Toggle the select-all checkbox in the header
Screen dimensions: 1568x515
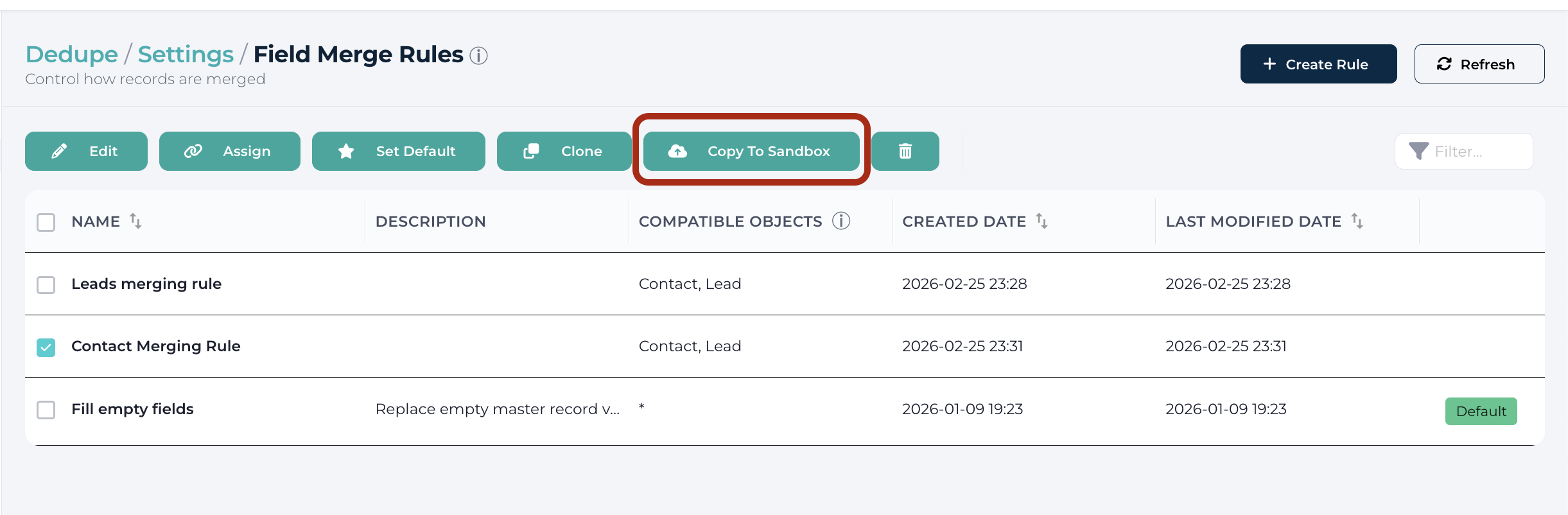coord(46,222)
